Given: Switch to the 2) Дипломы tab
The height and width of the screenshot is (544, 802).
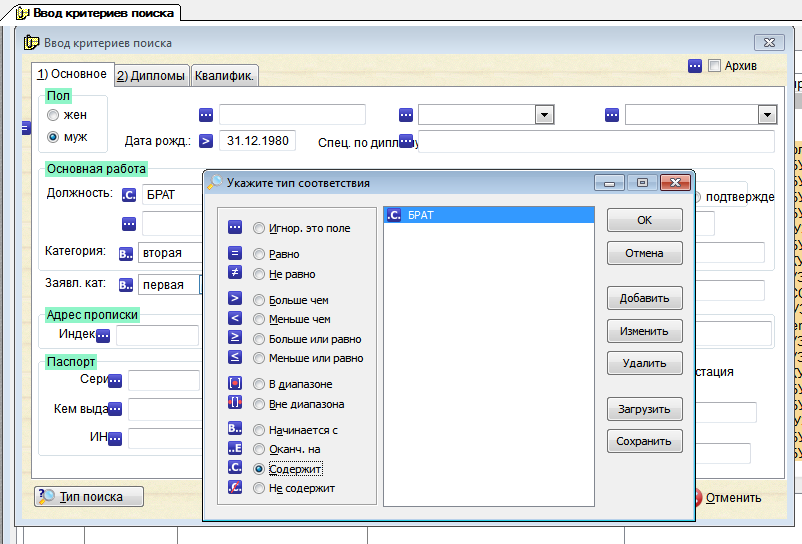Looking at the screenshot, I should point(151,75).
